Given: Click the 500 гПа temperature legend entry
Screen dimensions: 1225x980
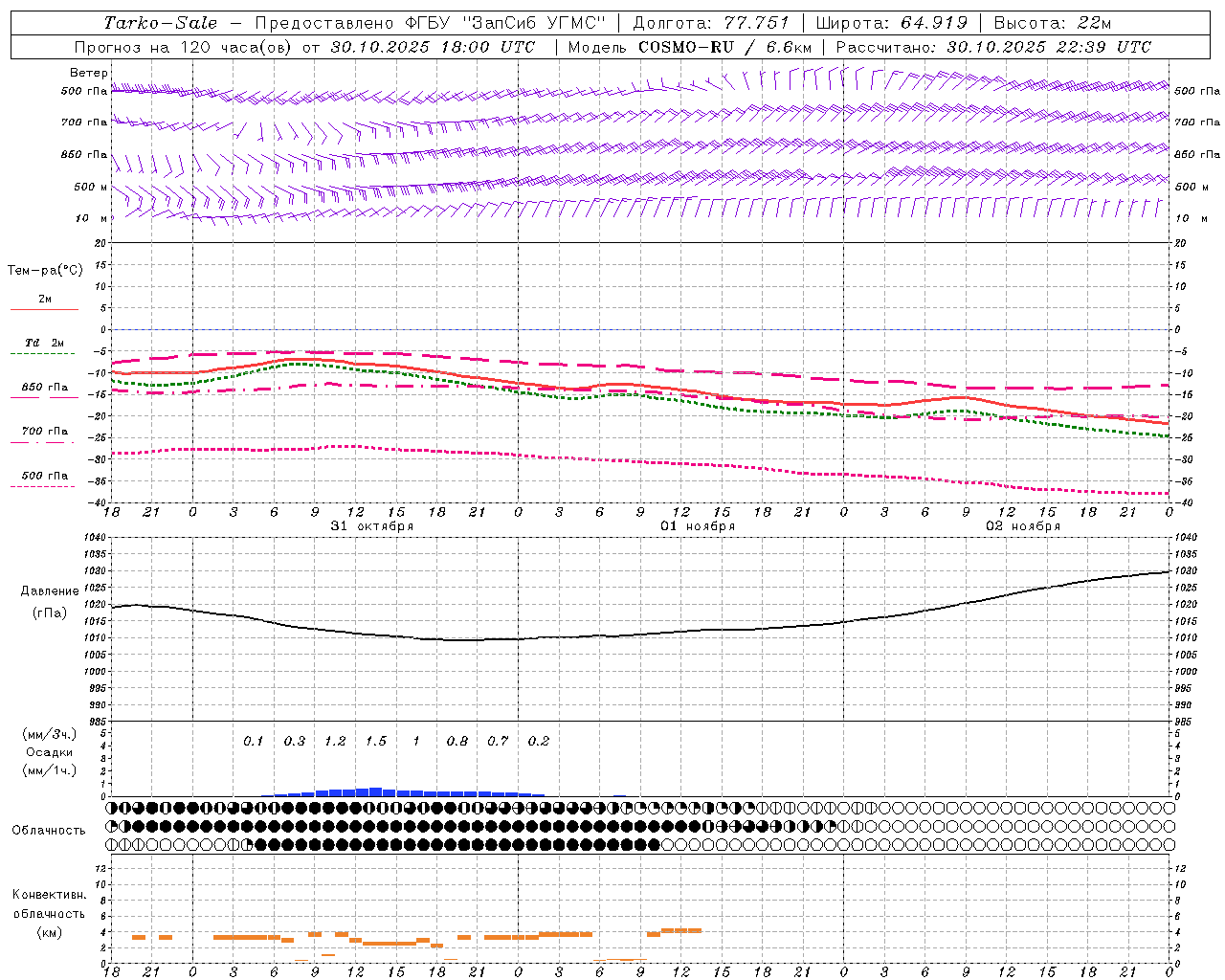Looking at the screenshot, I should click(45, 476).
